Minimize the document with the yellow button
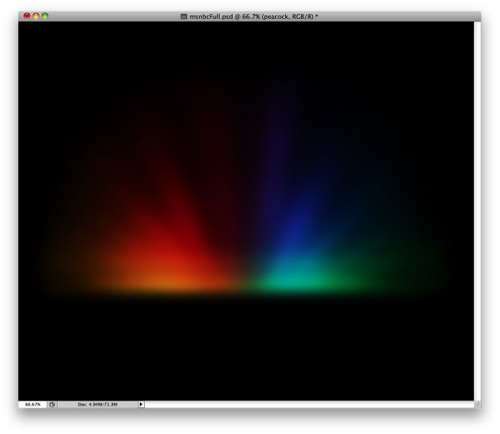 tap(36, 16)
